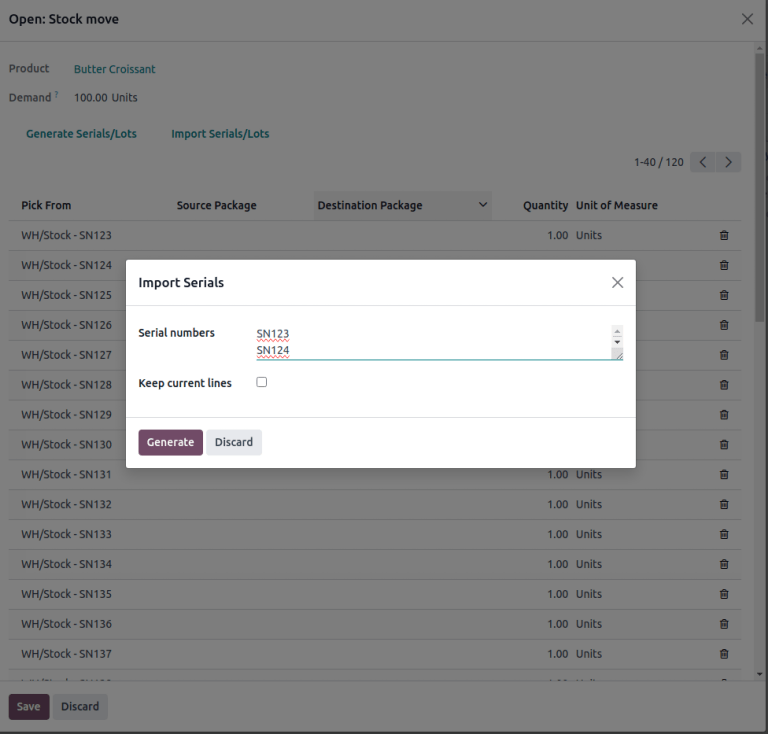Open Import Serials/Lots
Screen dimensions: 768x734
tap(220, 134)
